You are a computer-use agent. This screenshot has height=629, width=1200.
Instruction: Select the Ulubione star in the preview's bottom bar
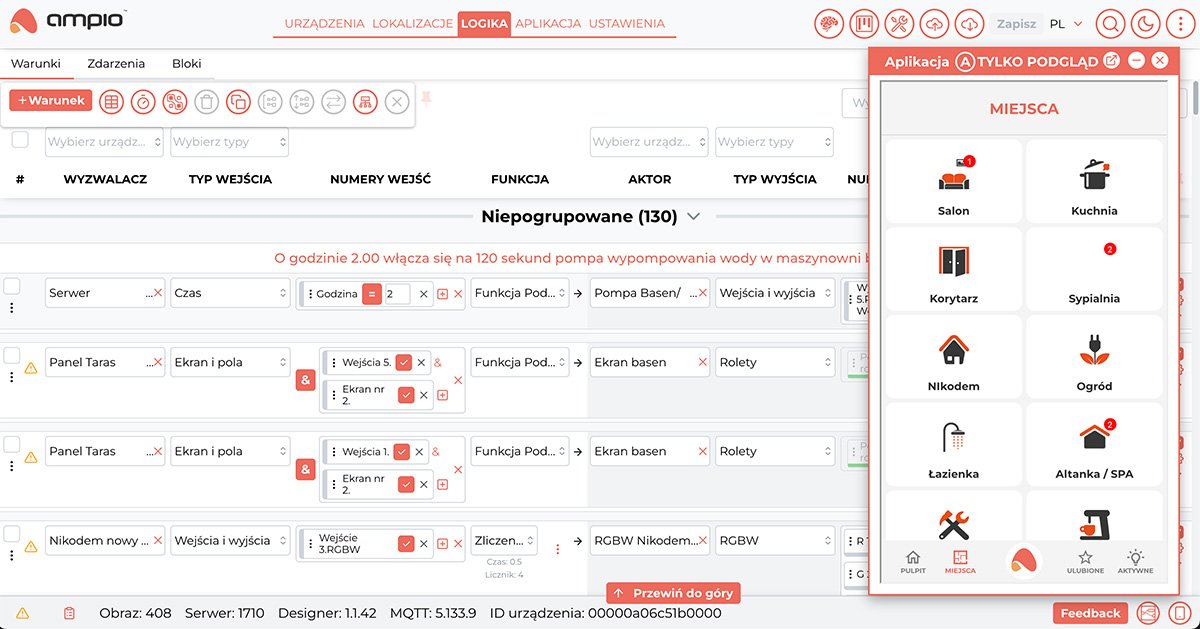tap(1084, 561)
